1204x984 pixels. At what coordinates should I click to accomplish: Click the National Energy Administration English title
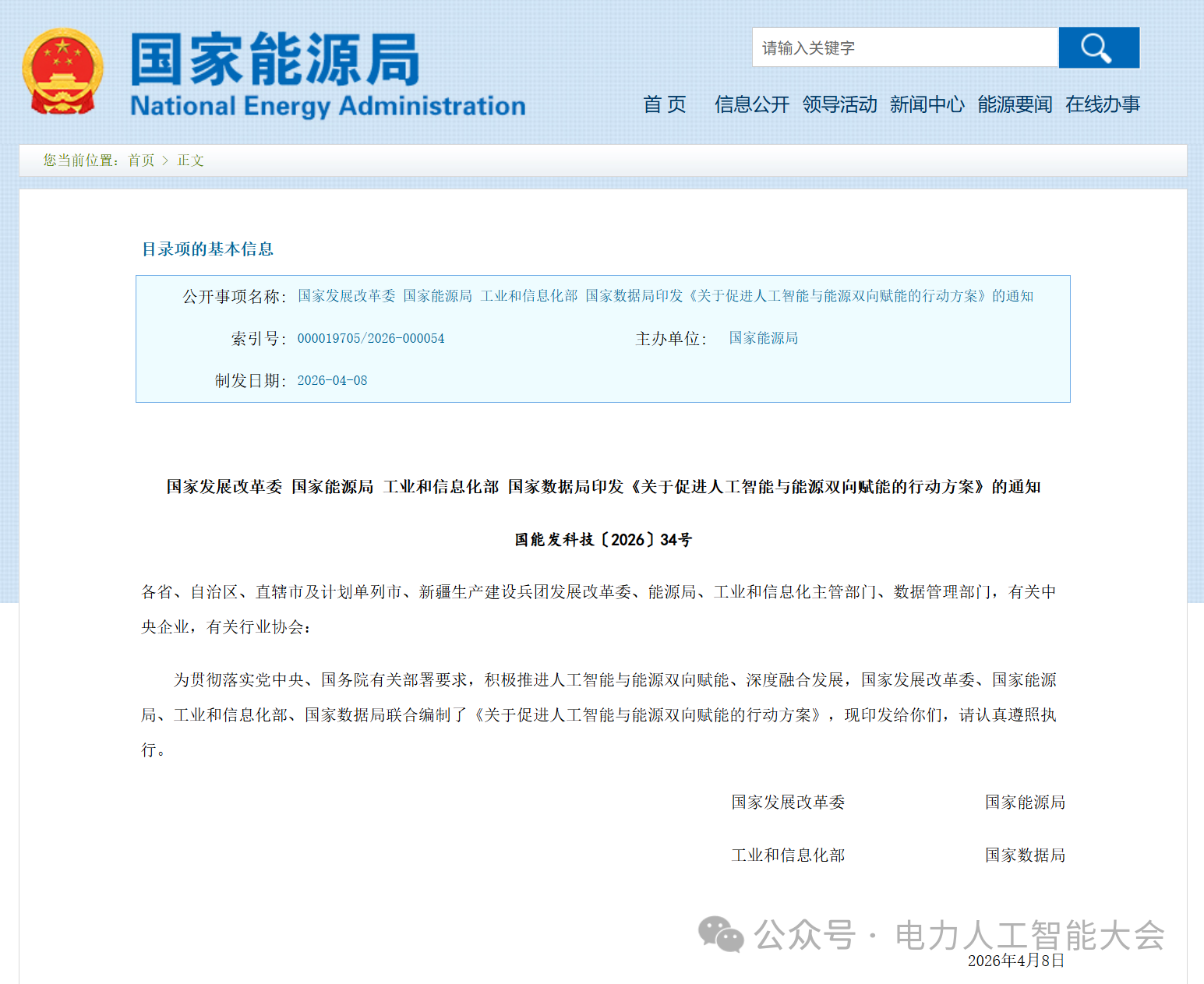tap(328, 106)
